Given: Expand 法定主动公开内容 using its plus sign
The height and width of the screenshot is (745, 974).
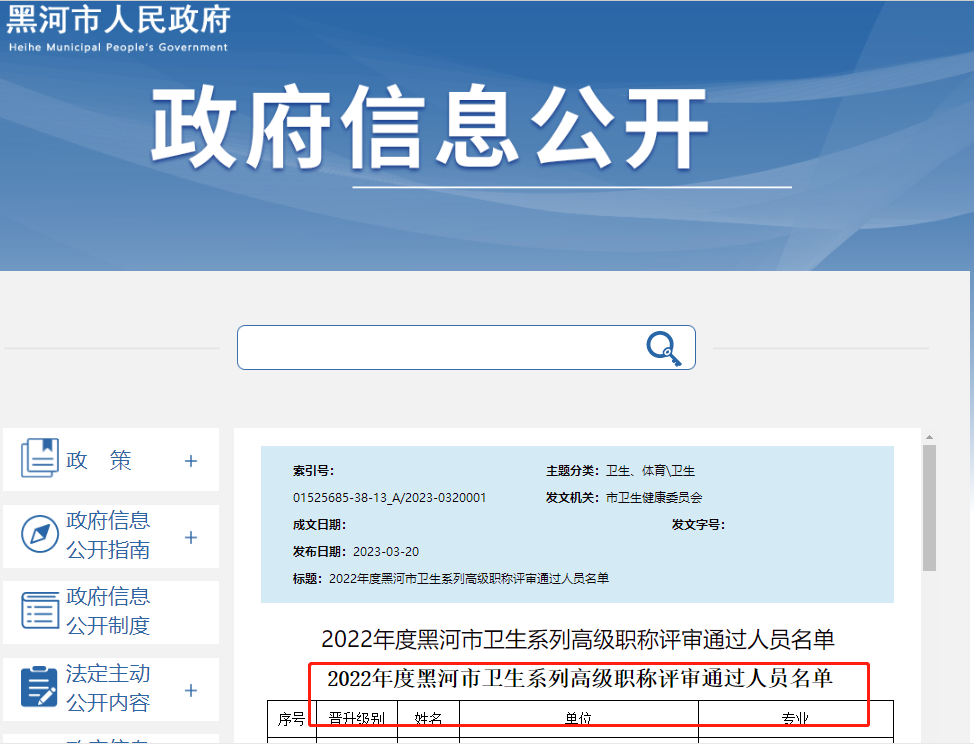Looking at the screenshot, I should (191, 690).
